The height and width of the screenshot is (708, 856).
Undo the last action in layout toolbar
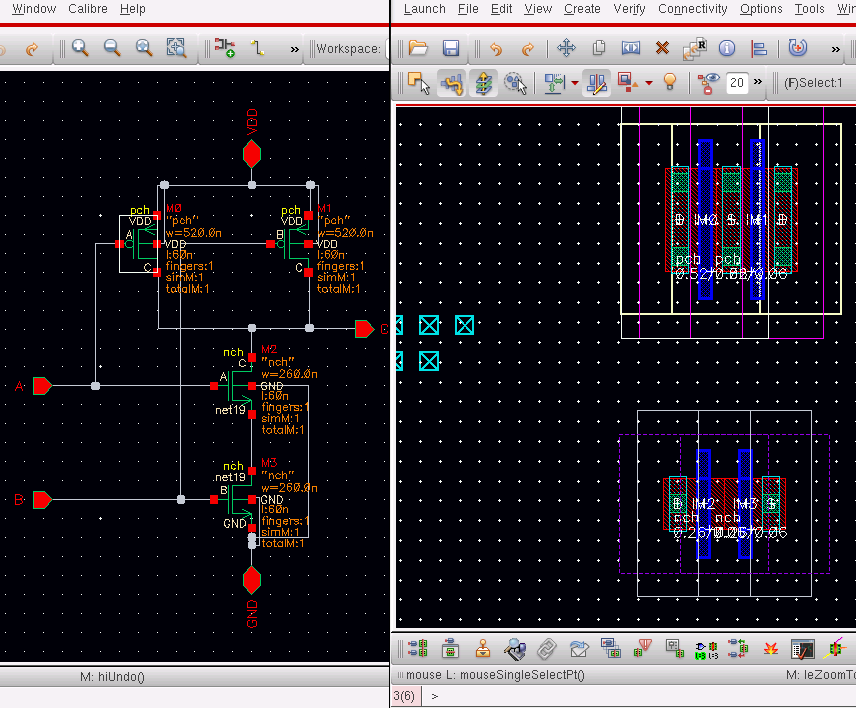496,49
